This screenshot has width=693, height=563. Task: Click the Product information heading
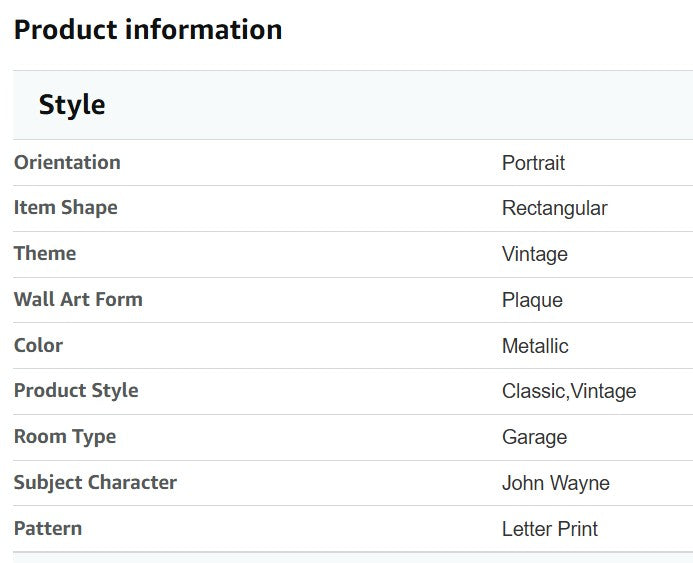148,30
